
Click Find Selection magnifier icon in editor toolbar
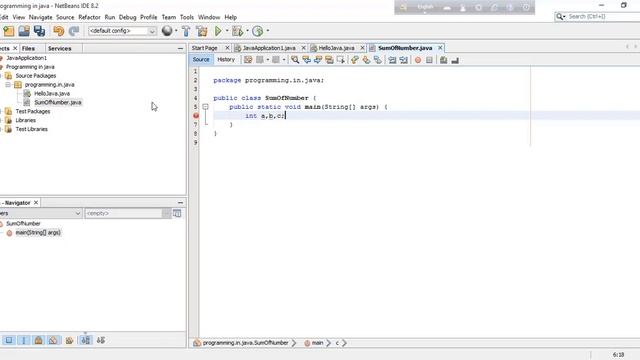tap(295, 60)
